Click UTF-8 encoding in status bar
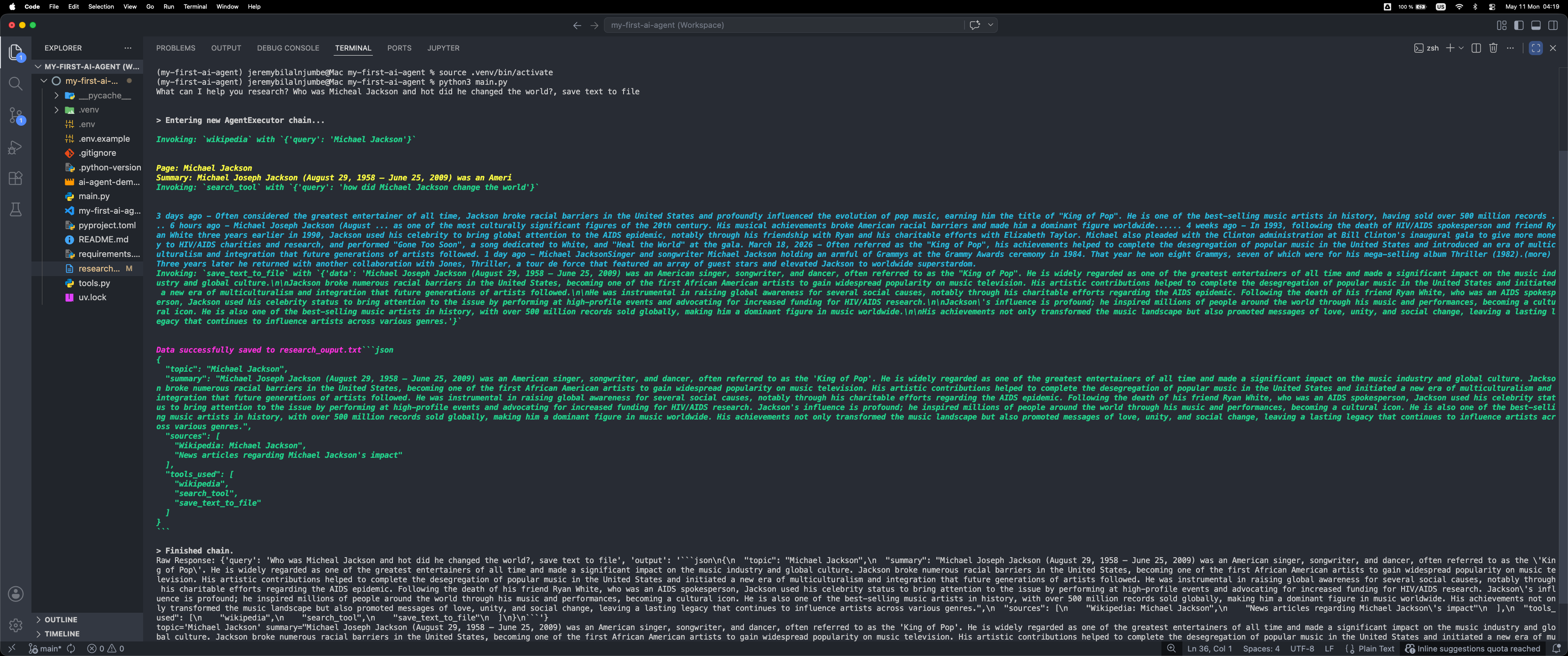 [1302, 649]
